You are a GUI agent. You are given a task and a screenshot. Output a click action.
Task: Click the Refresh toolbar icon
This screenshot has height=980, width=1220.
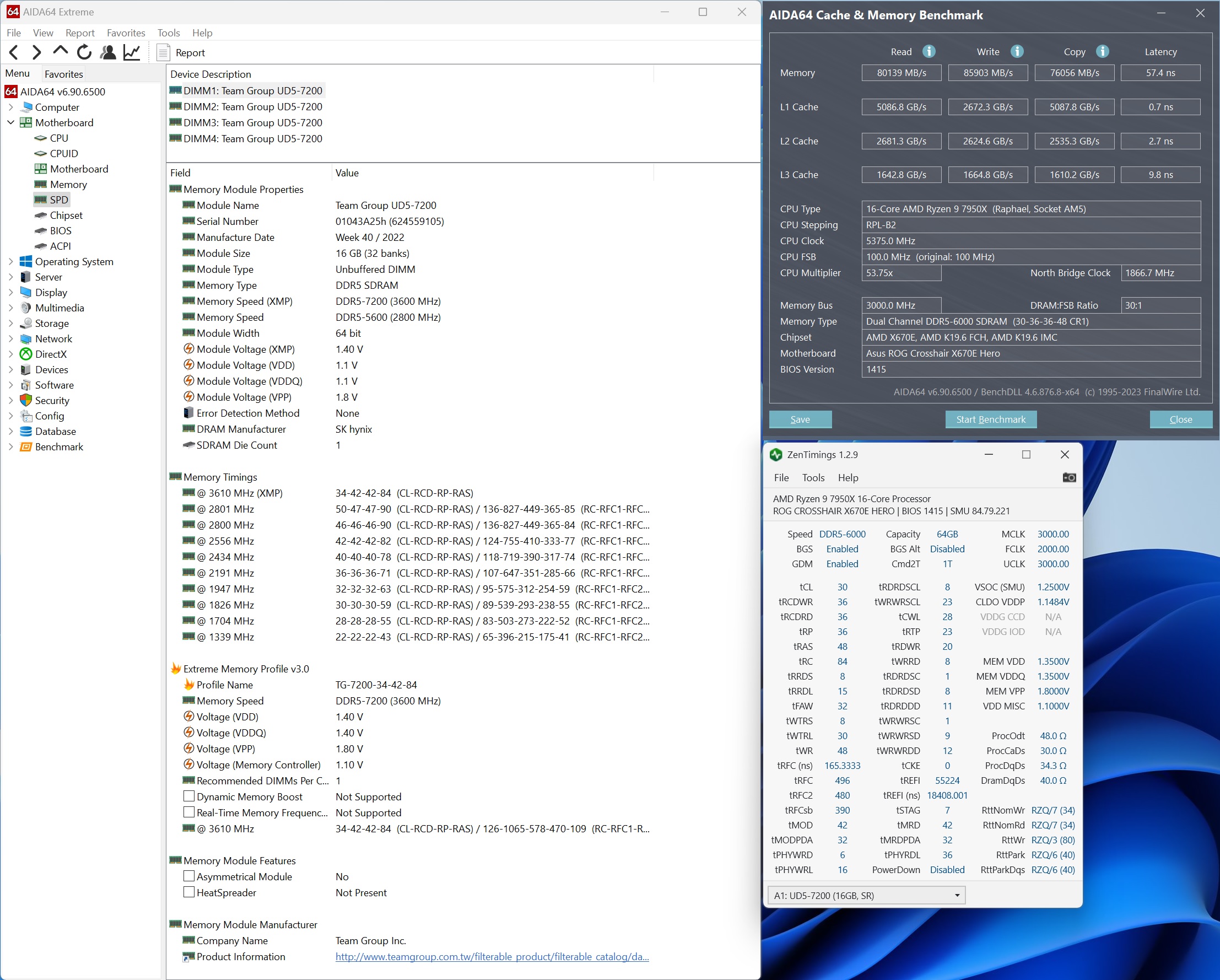coord(84,53)
